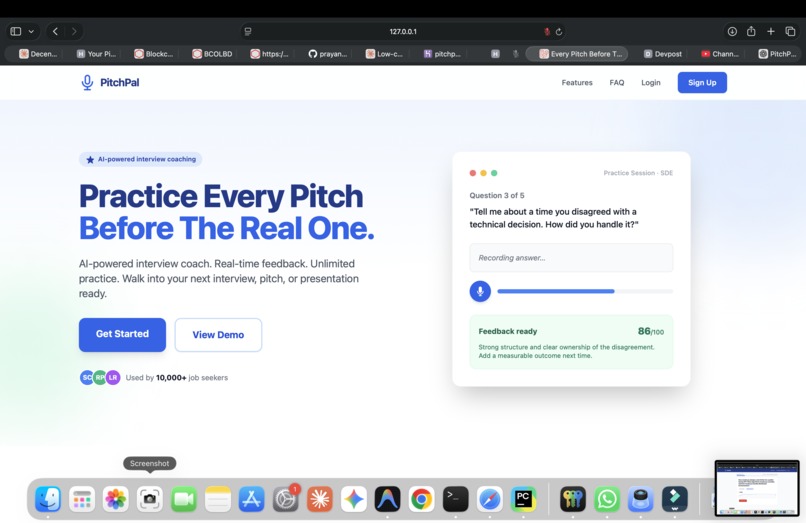Switch to the pitchp... tab
The width and height of the screenshot is (806, 523).
(x=442, y=54)
